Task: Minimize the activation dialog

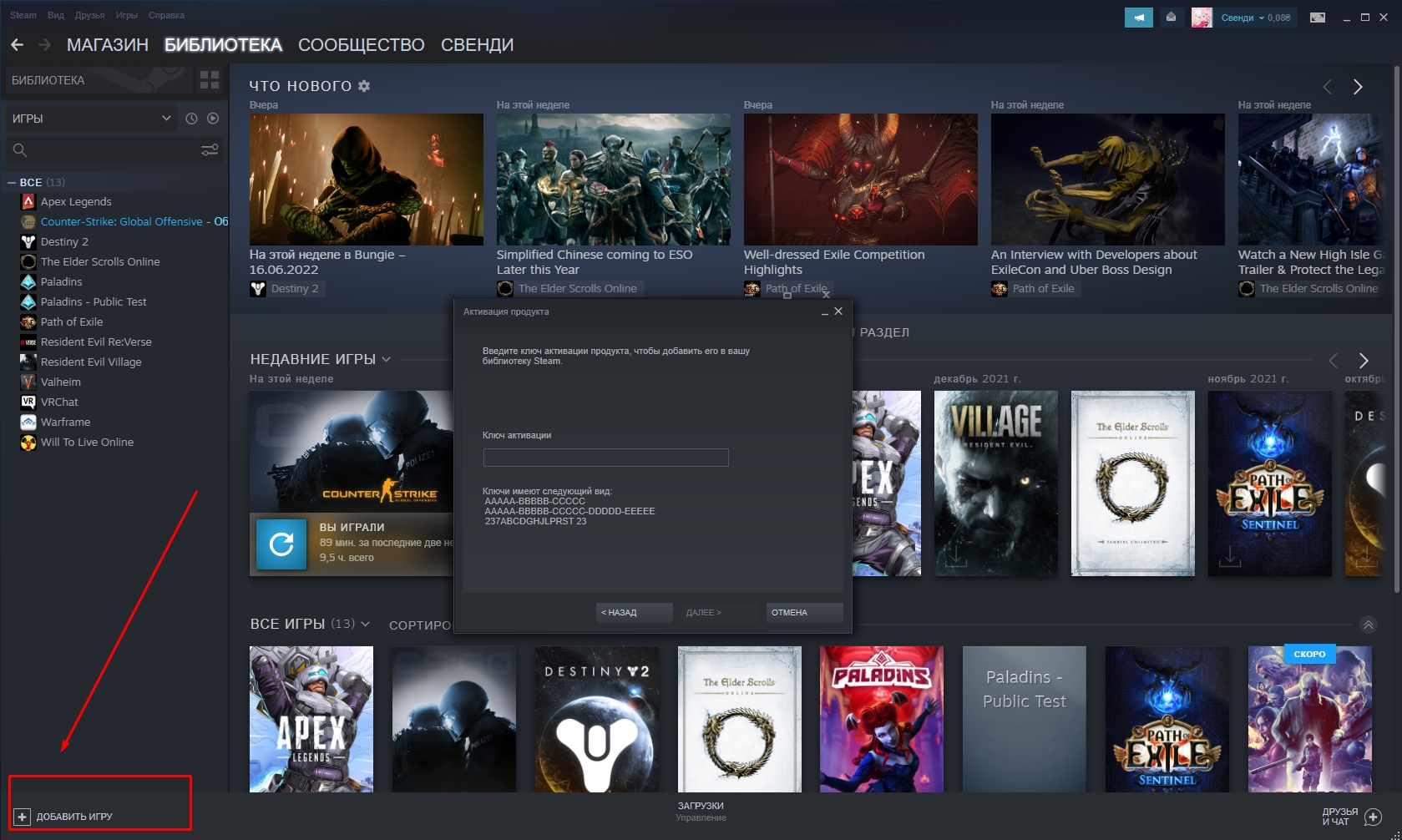Action: point(824,311)
